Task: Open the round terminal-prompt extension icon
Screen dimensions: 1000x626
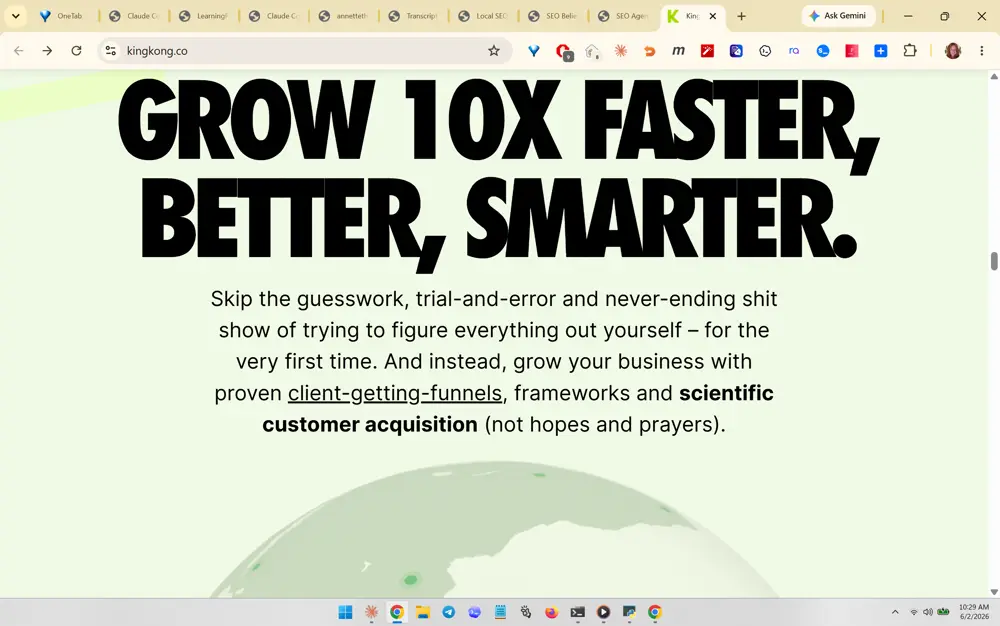Action: click(765, 51)
